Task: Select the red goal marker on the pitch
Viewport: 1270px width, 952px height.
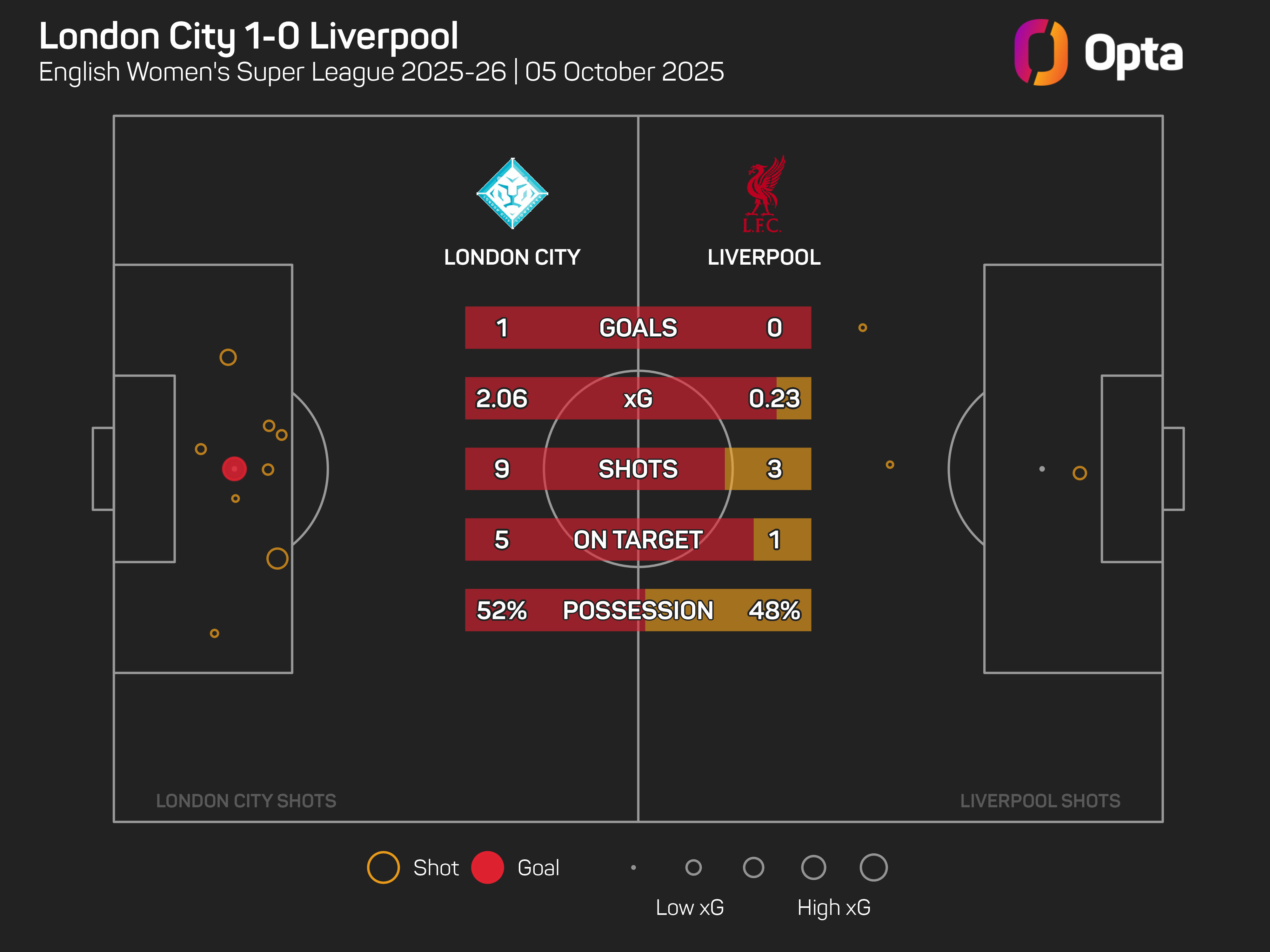Action: point(234,469)
